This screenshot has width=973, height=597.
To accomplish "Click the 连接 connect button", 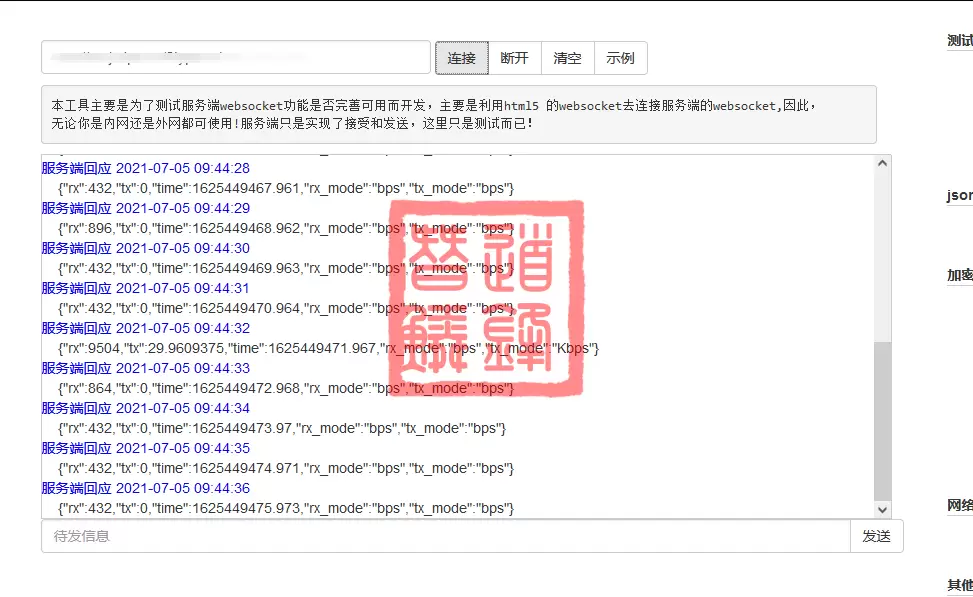I will pos(462,58).
